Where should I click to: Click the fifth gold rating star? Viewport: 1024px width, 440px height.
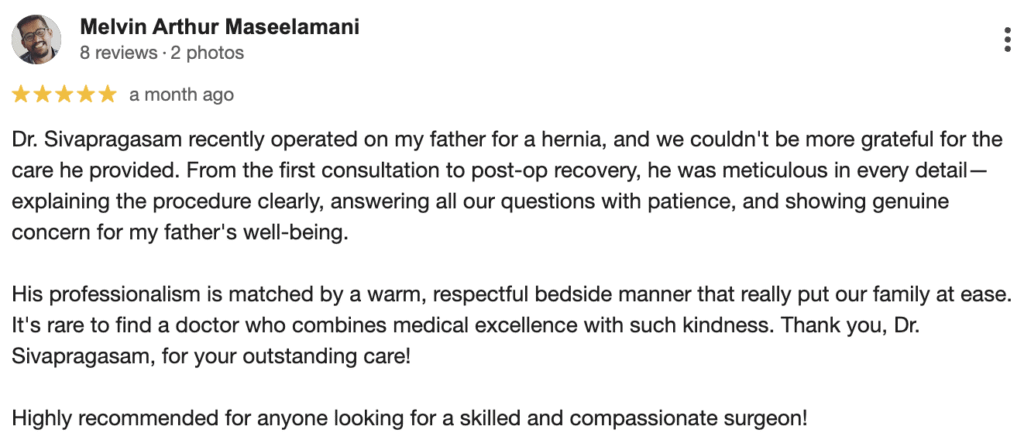pos(106,95)
